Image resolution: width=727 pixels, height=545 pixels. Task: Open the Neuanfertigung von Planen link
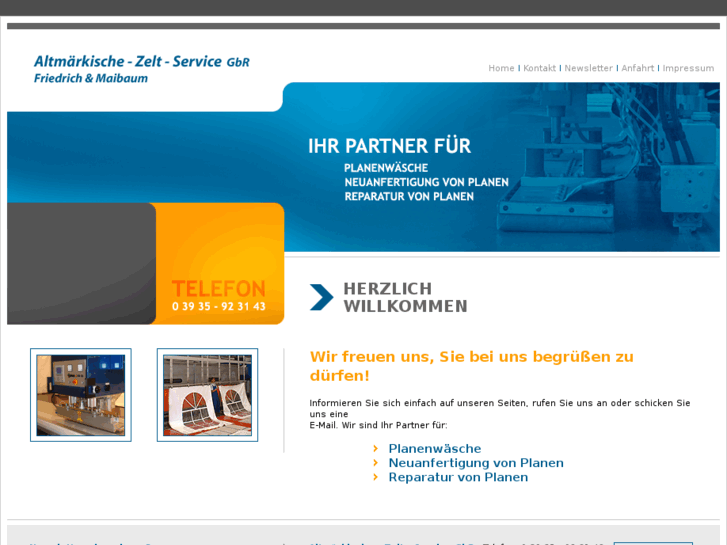coord(476,463)
